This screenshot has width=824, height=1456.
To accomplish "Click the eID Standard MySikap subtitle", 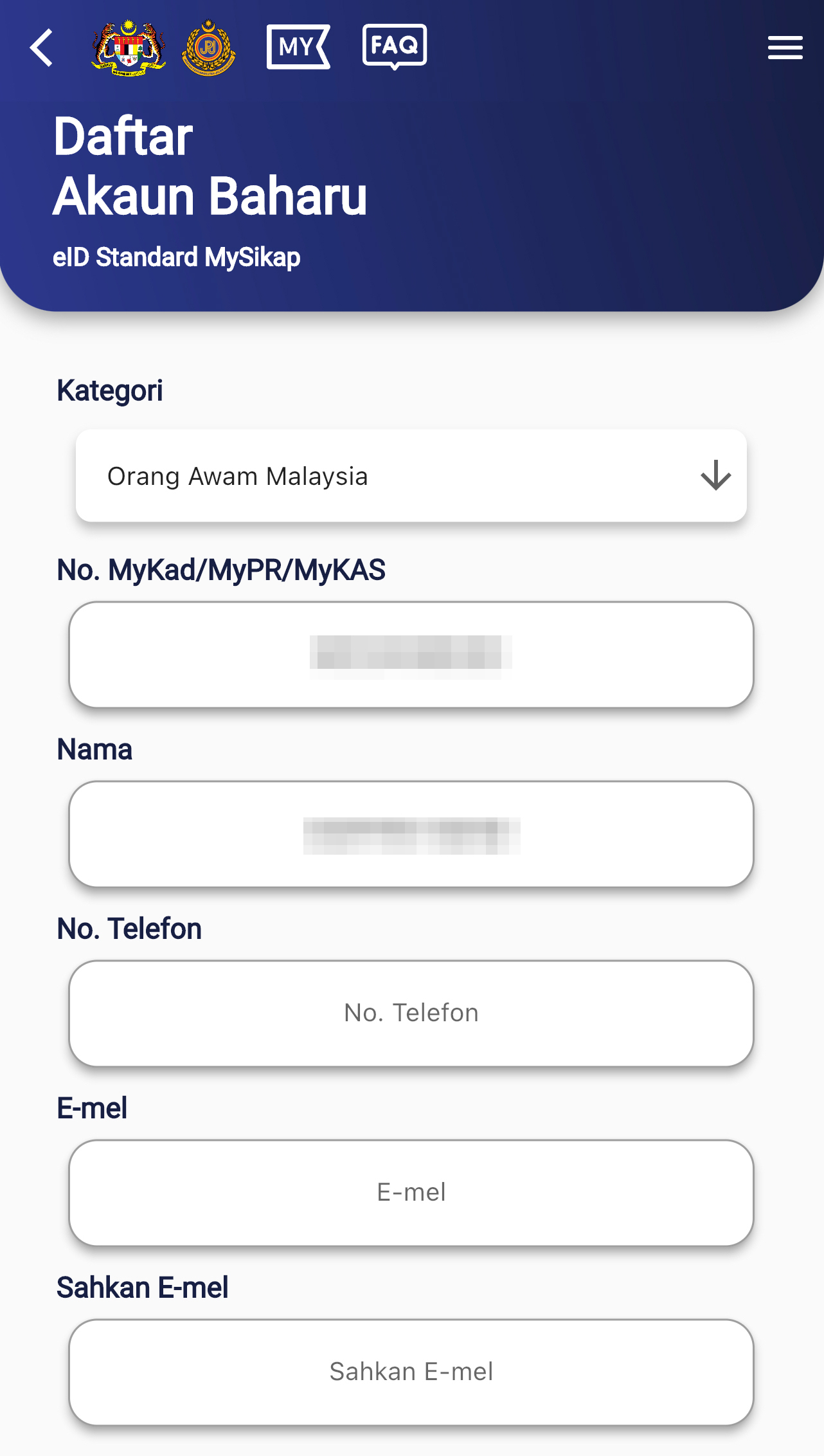I will click(176, 257).
